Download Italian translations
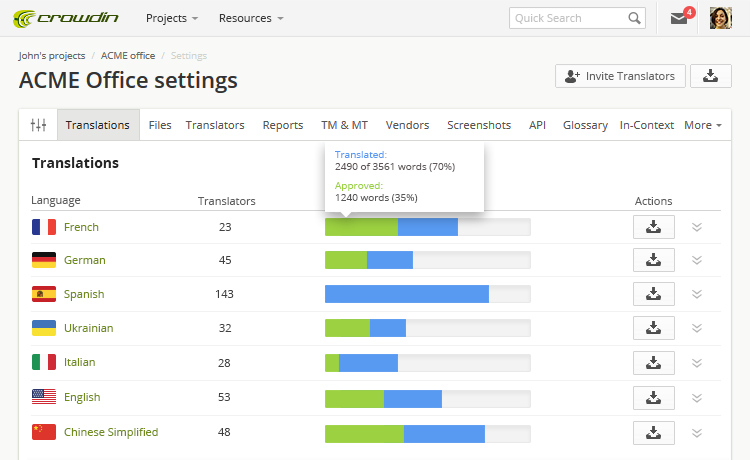This screenshot has width=750, height=460. pos(653,363)
